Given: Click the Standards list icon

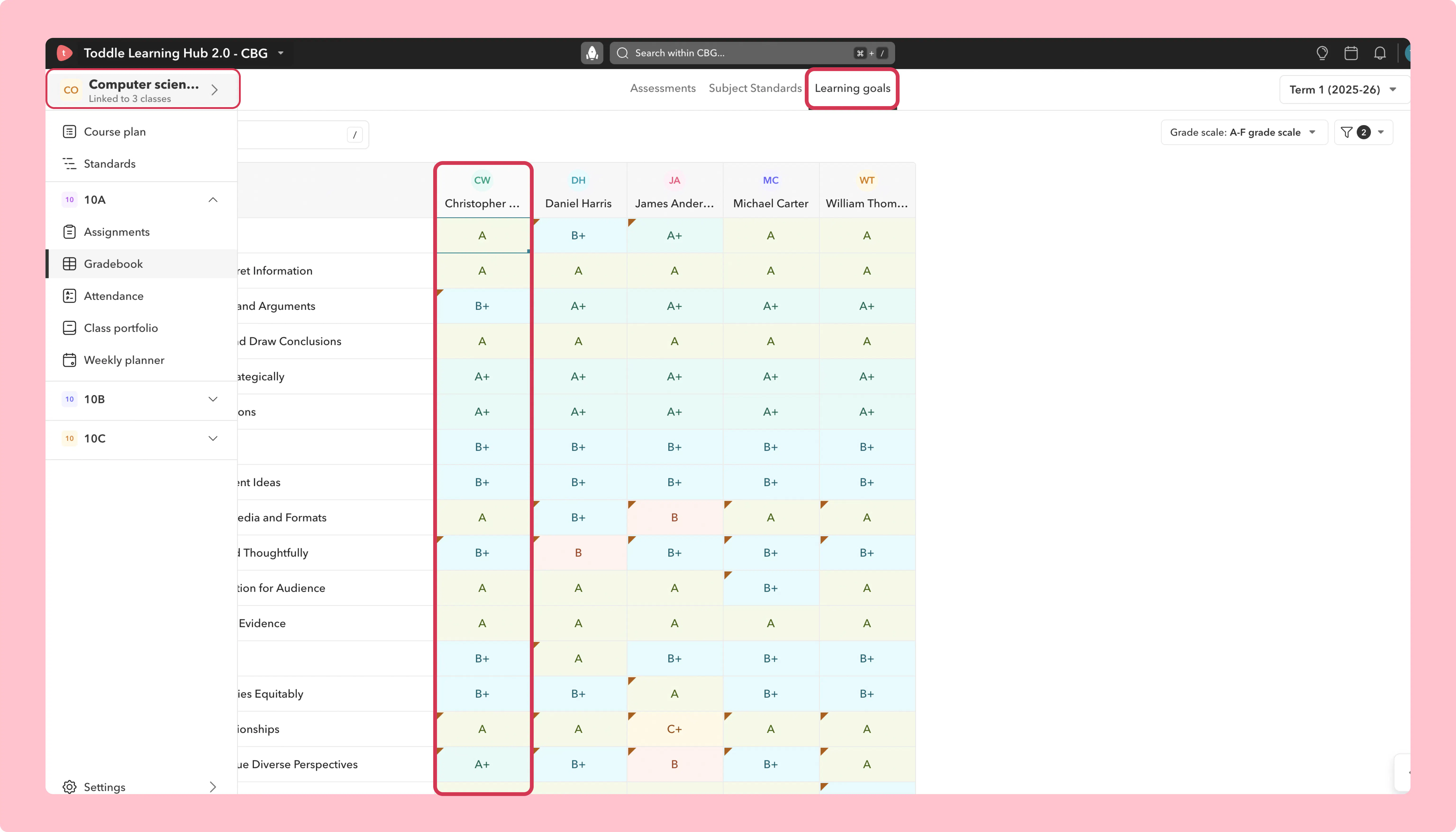Looking at the screenshot, I should pos(70,163).
